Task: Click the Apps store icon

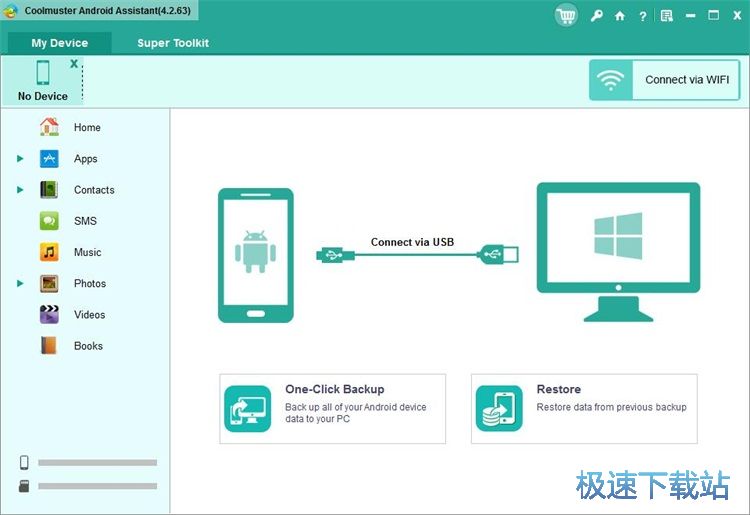Action: tap(49, 158)
